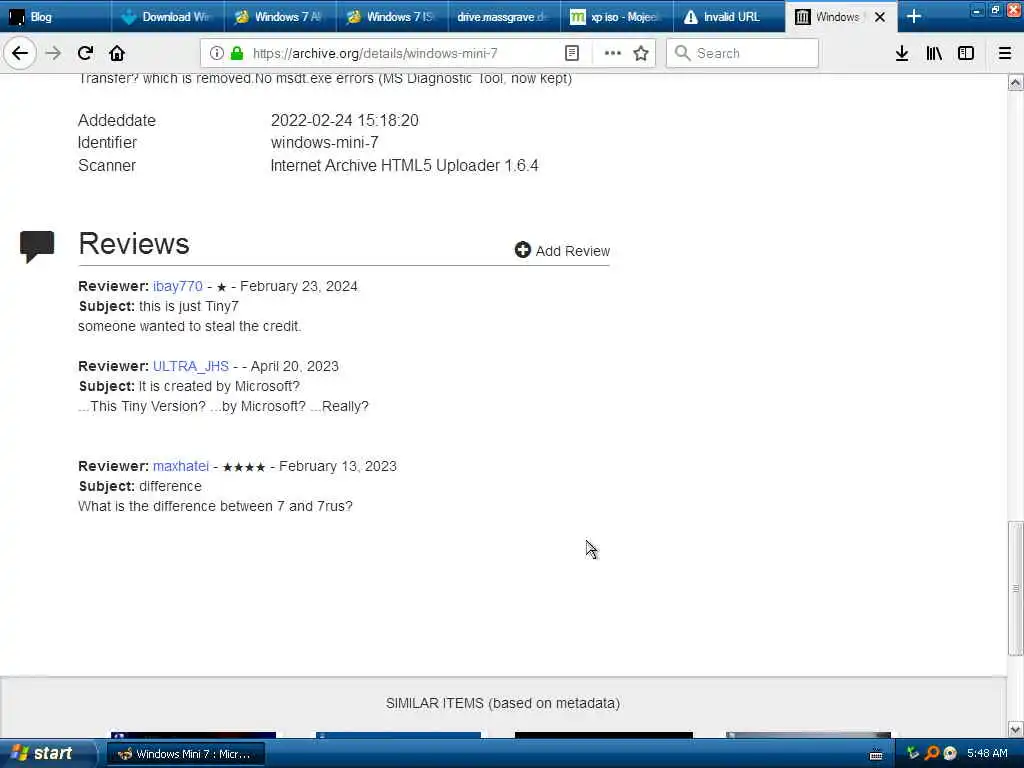Click the Internet Archive HTML5 Uploader 1.6.4 text

click(x=404, y=165)
